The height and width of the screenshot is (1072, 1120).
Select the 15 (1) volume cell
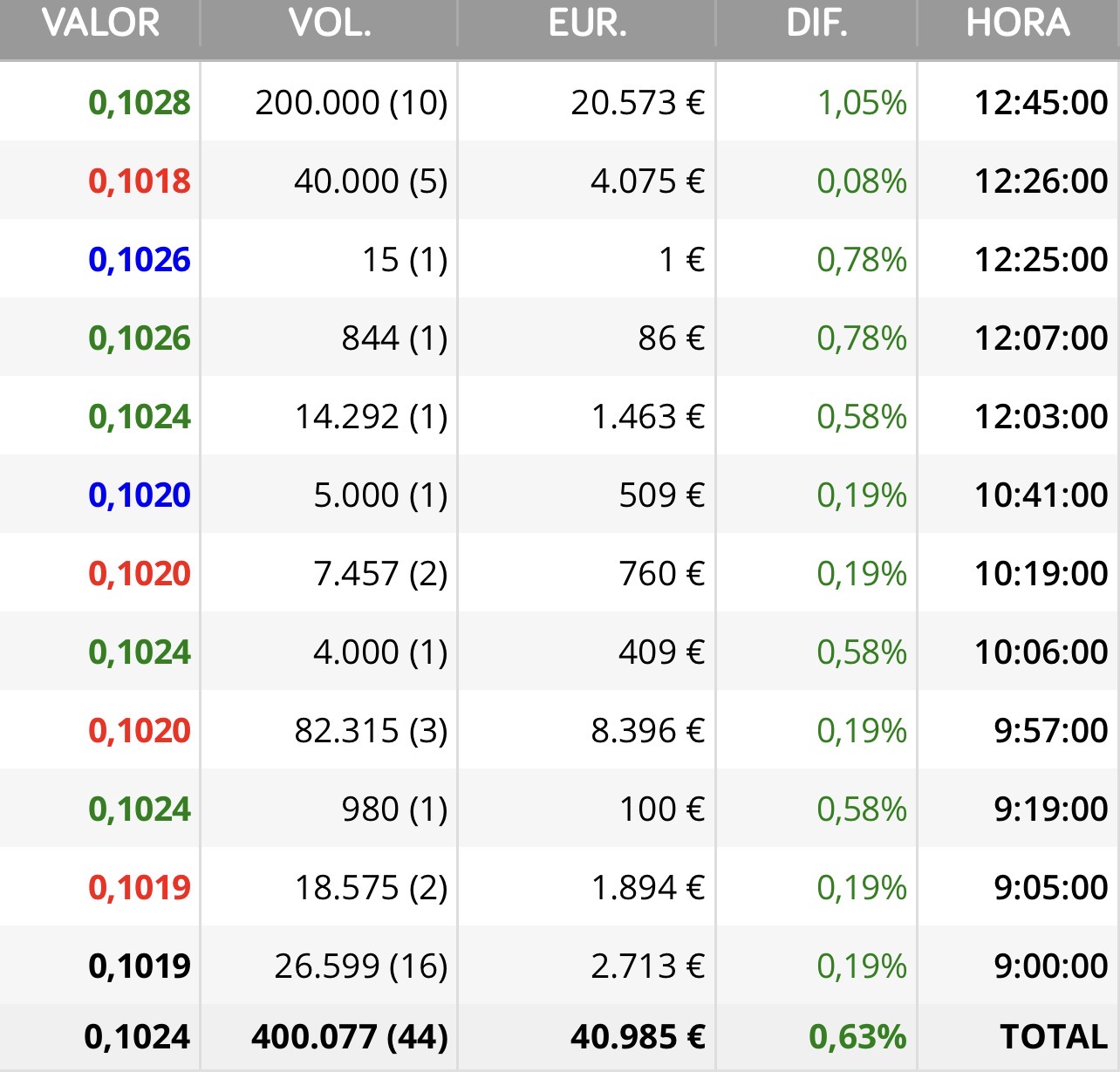404,260
